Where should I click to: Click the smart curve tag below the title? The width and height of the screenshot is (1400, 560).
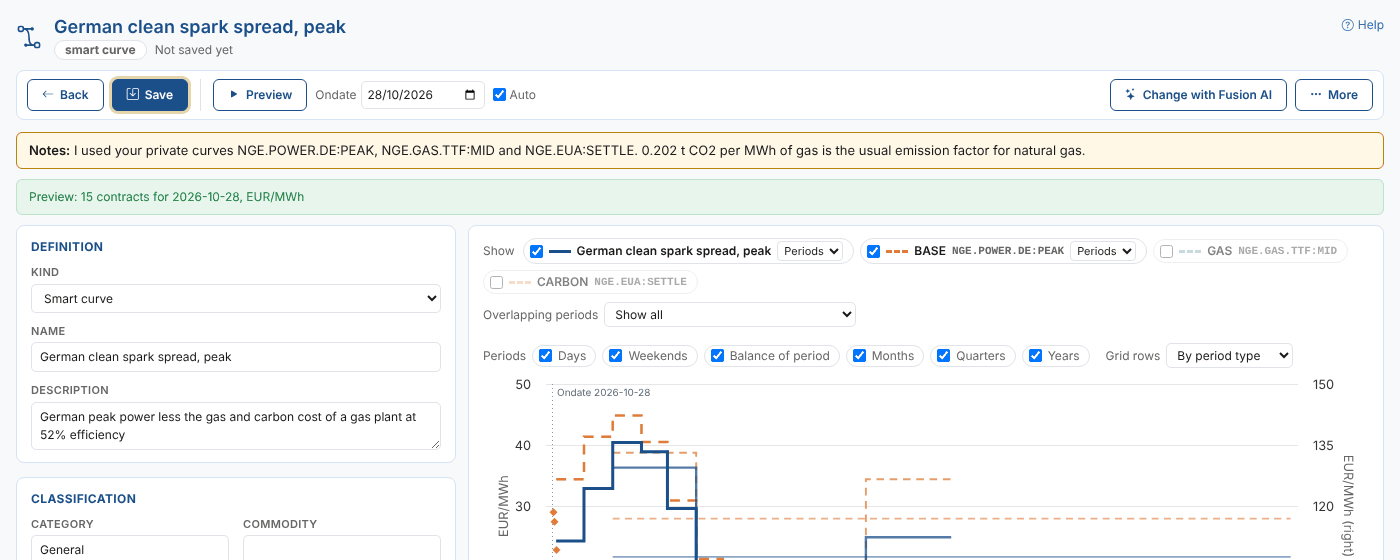pos(100,49)
